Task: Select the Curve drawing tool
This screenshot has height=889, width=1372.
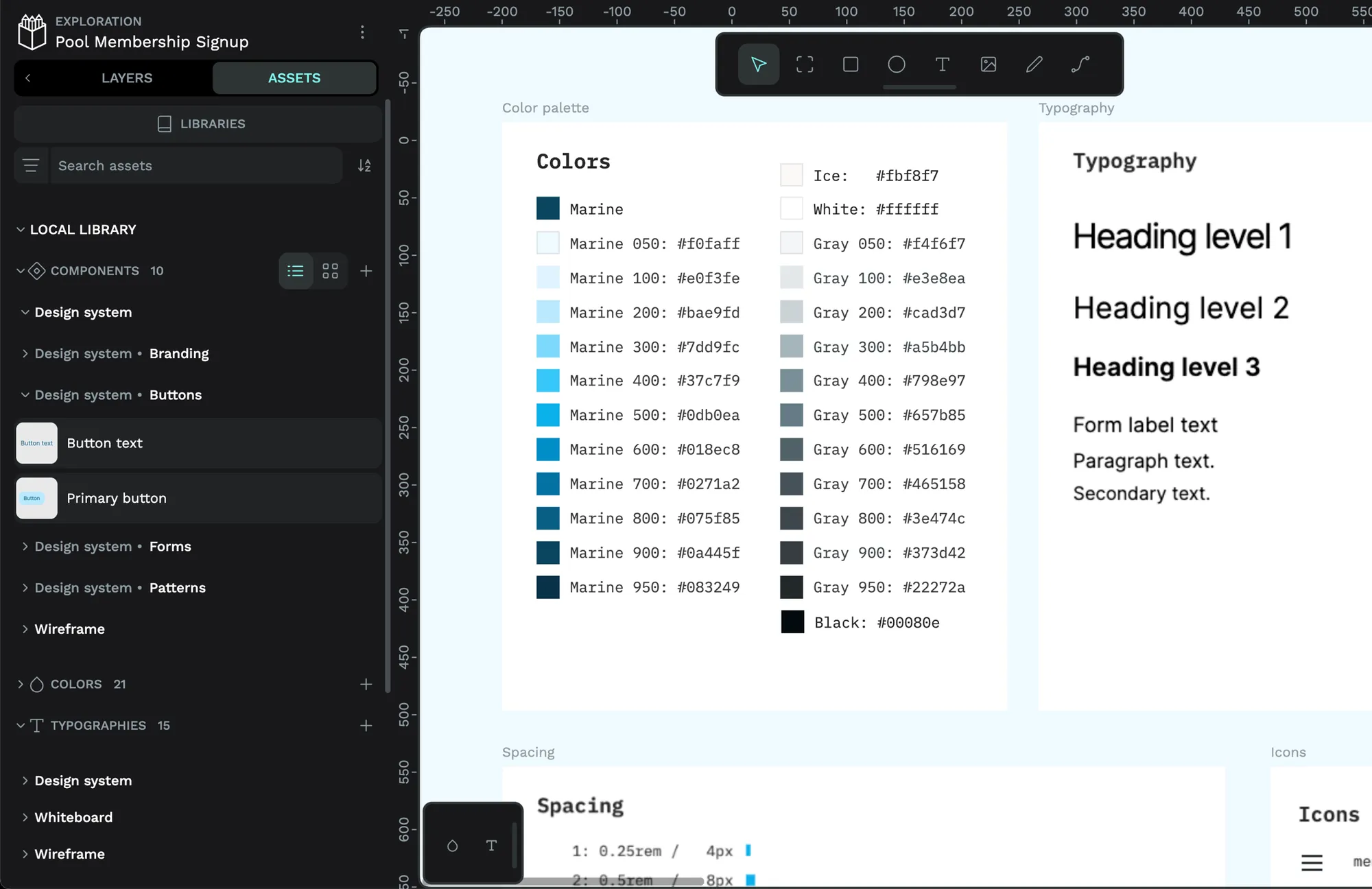Action: pos(1080,64)
